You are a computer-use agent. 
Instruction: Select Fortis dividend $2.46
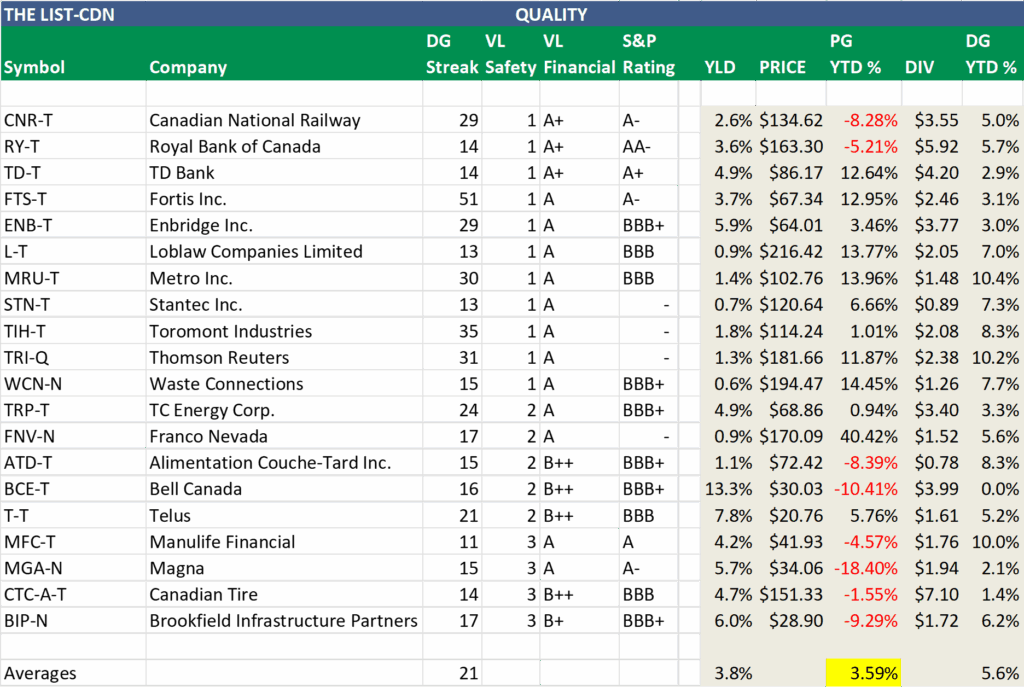[x=931, y=199]
